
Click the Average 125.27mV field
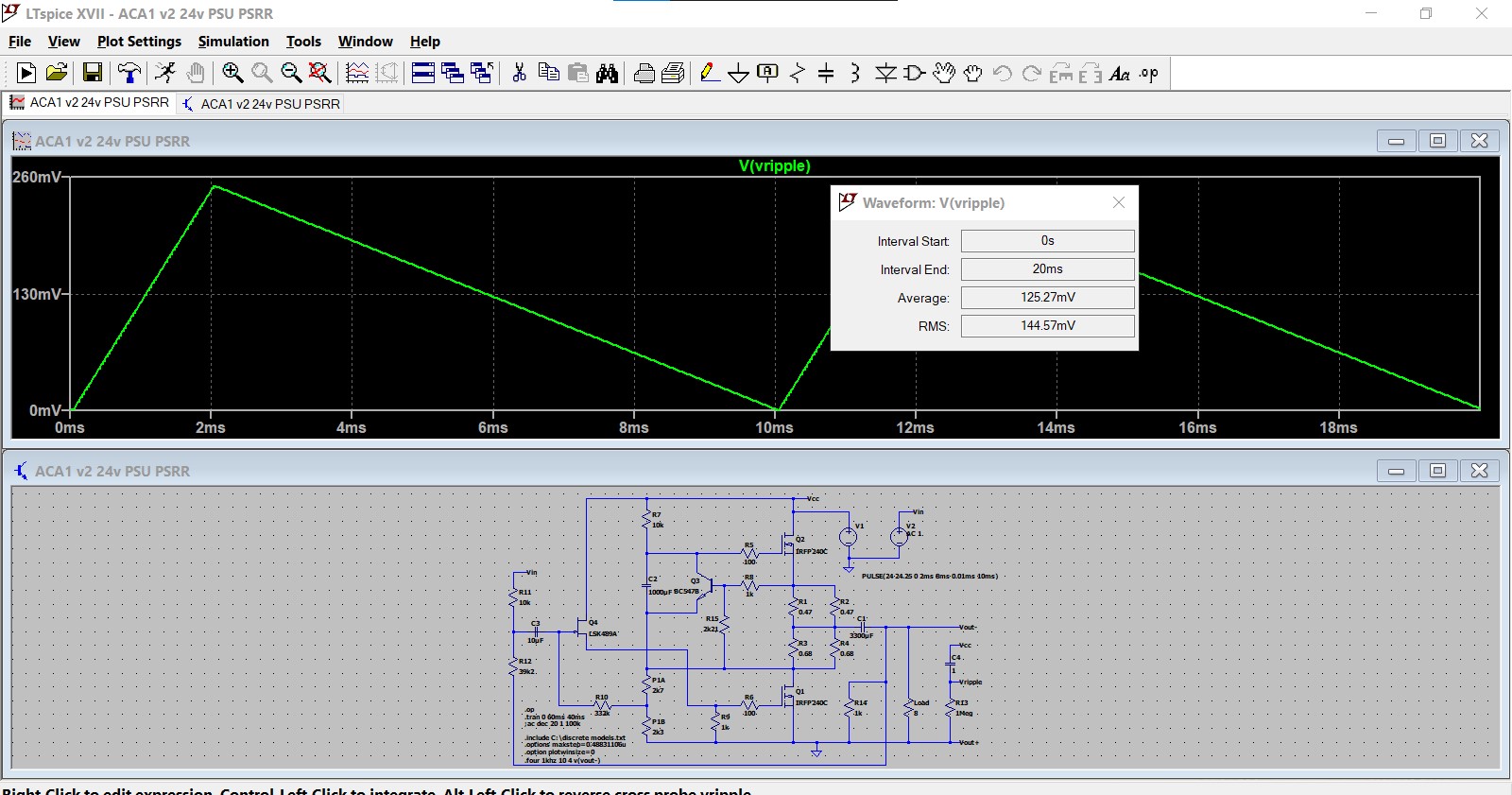[x=1047, y=298]
